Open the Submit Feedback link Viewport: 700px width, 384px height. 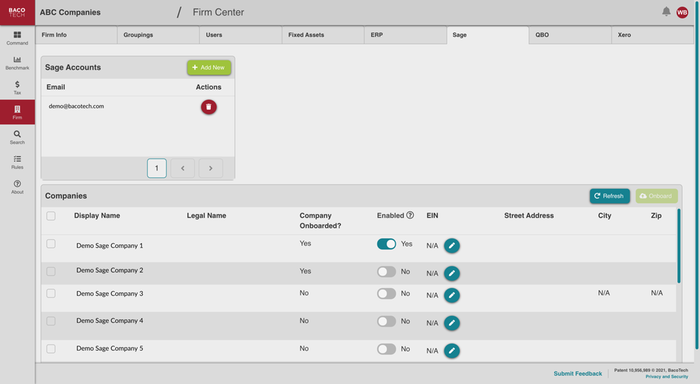[578, 373]
